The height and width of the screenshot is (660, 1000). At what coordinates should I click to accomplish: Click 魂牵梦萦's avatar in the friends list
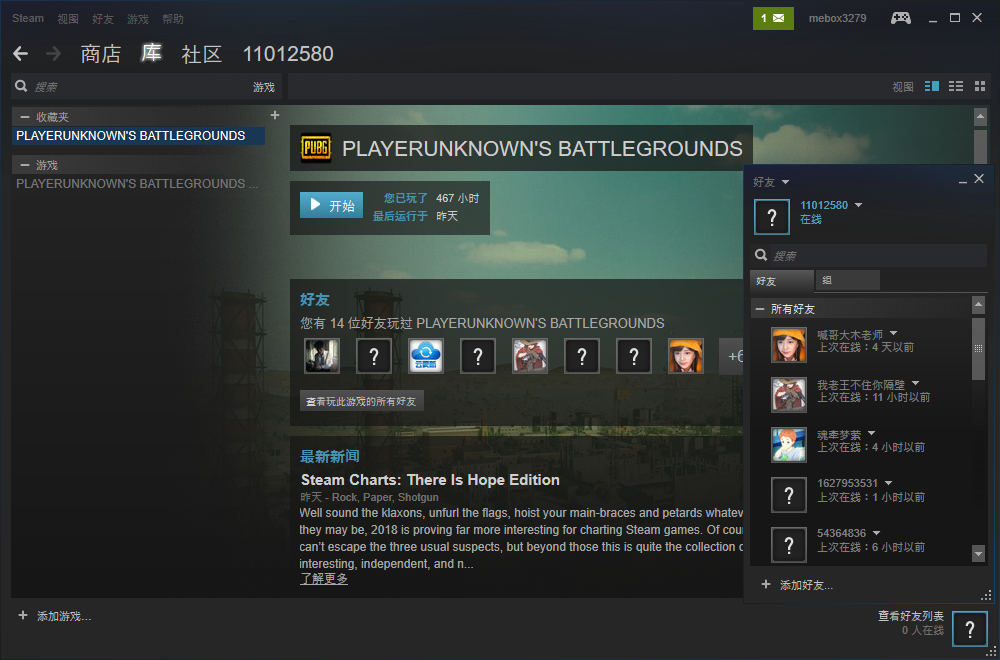click(x=788, y=444)
